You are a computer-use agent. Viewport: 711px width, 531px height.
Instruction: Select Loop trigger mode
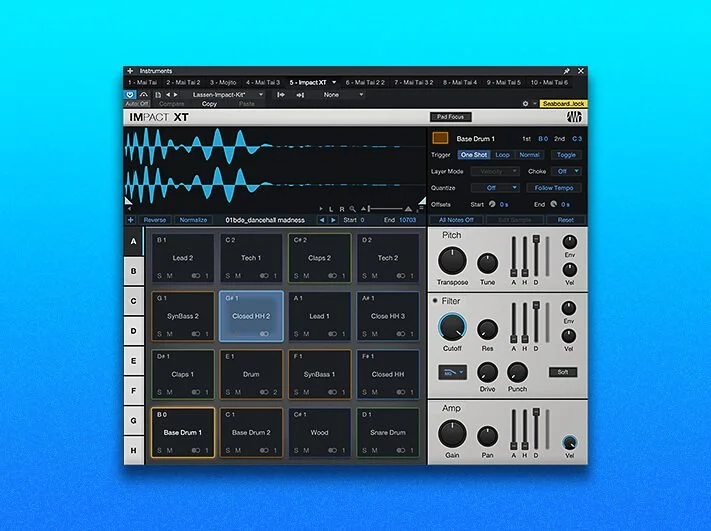point(502,155)
